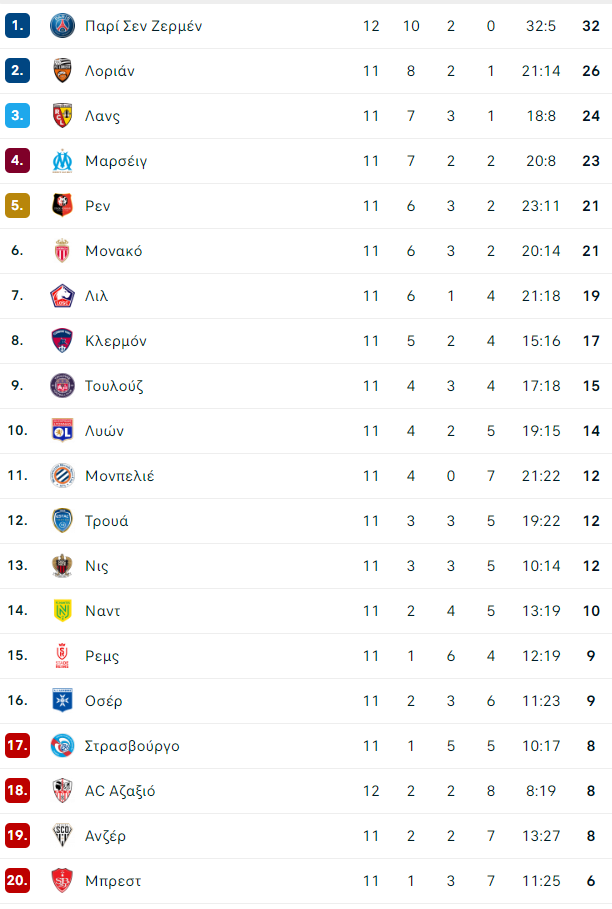Open the Μπρεστ team link
Image resolution: width=612 pixels, height=909 pixels.
pyautogui.click(x=113, y=881)
